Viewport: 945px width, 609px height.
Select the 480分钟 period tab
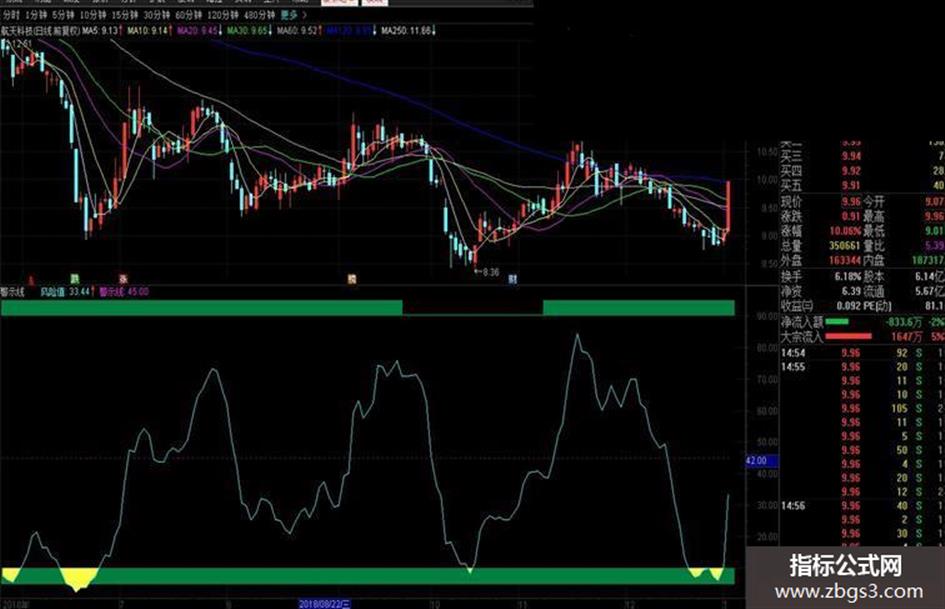point(260,14)
